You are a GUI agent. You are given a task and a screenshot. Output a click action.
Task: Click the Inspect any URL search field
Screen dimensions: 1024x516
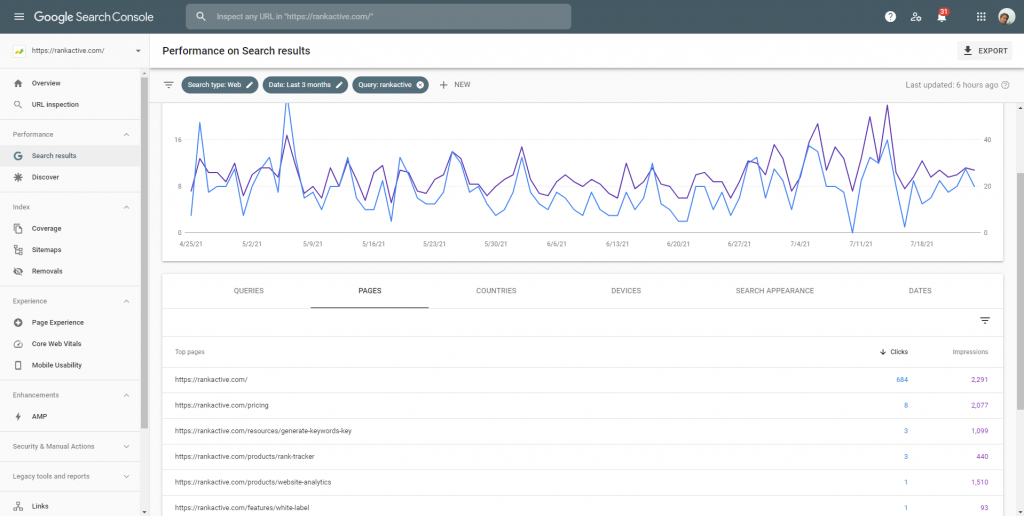coord(378,16)
